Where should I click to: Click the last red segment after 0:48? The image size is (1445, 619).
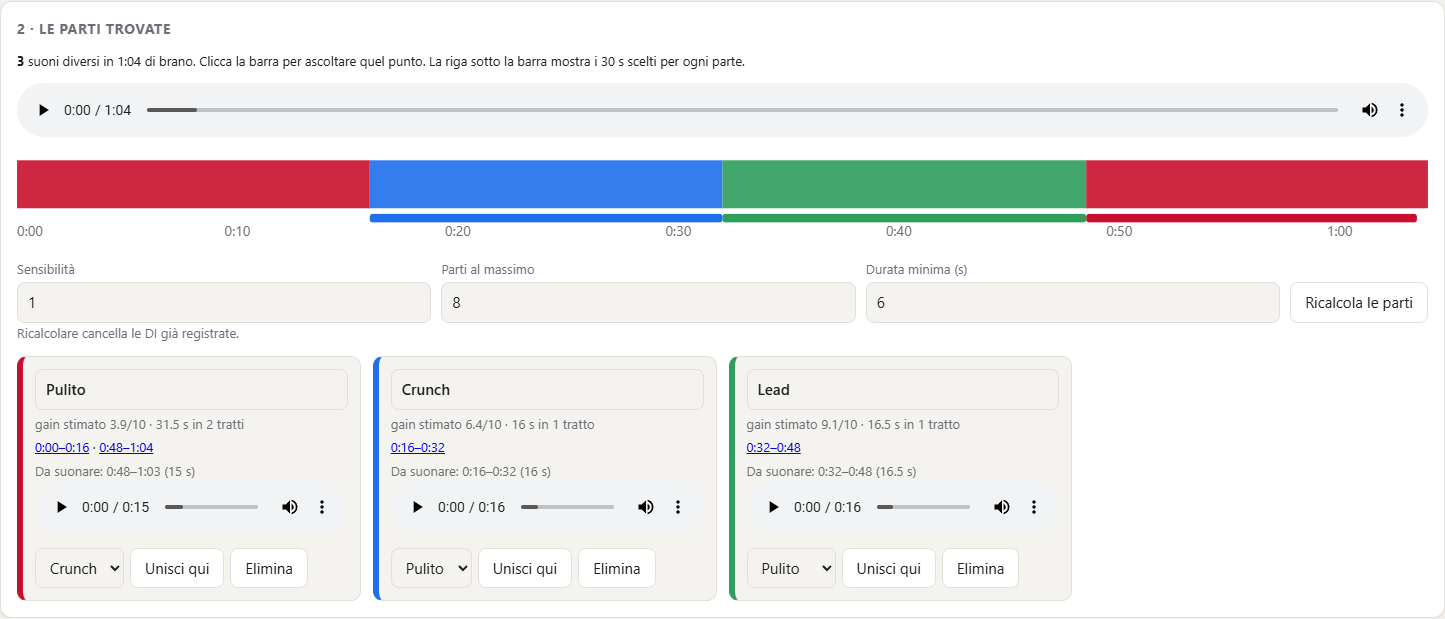(1257, 184)
